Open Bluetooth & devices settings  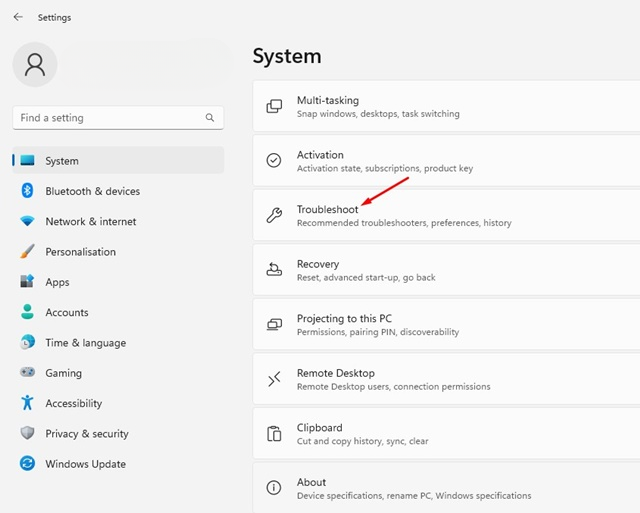118,191
